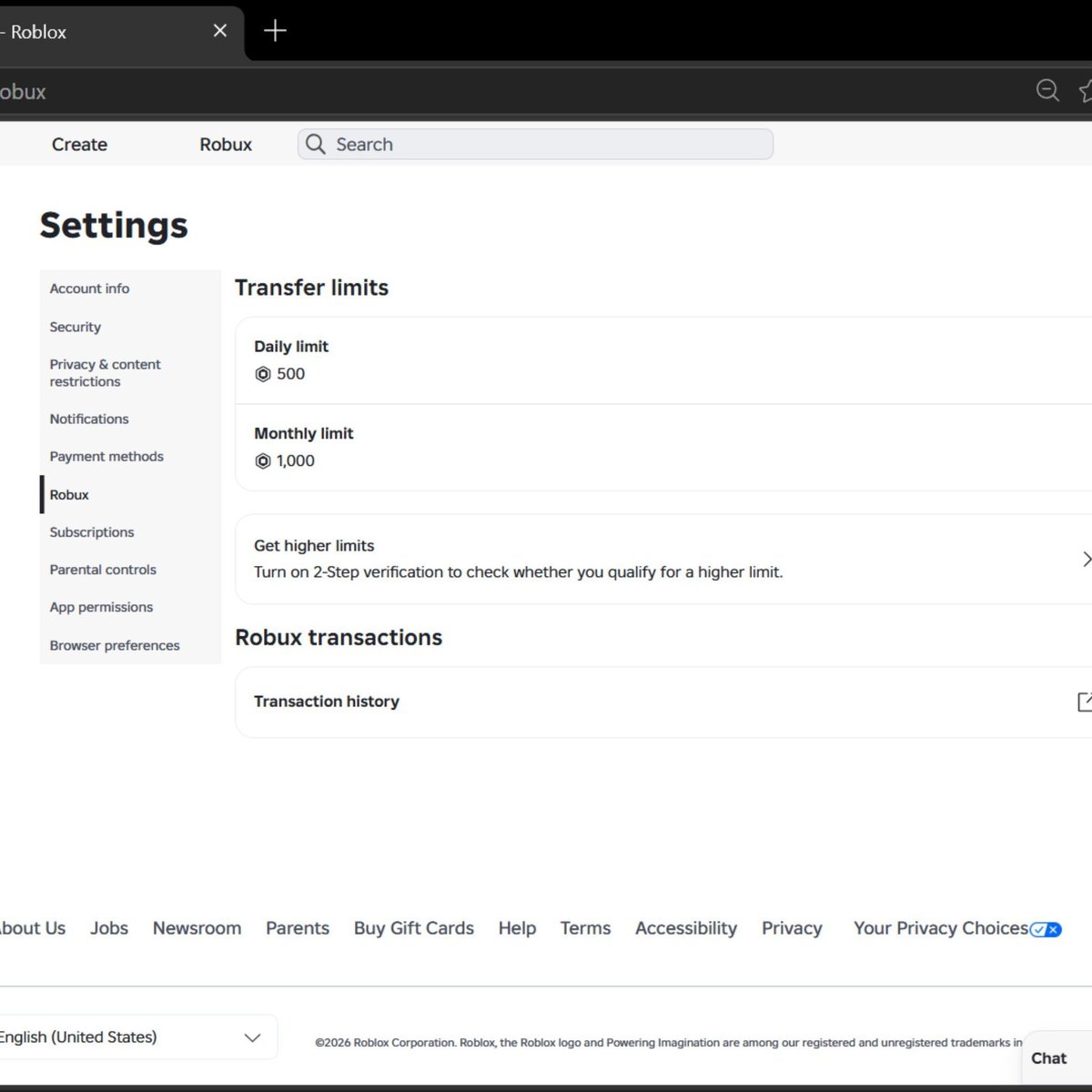The image size is (1092, 1092).
Task: Open Transaction history
Action: click(663, 702)
